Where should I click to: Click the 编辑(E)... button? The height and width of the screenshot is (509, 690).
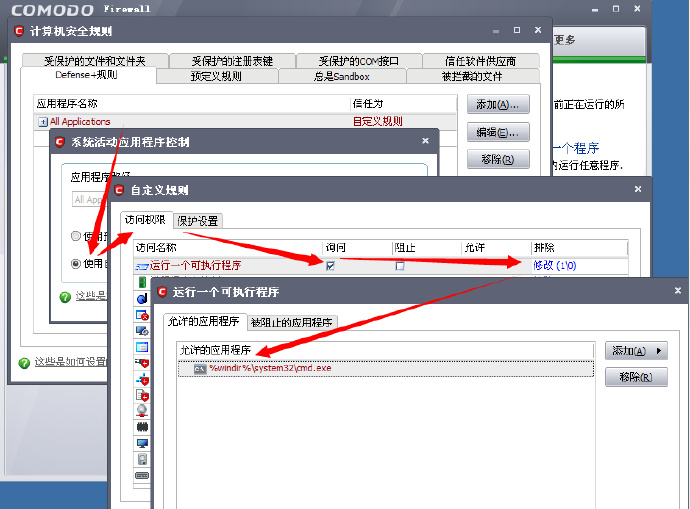(498, 132)
